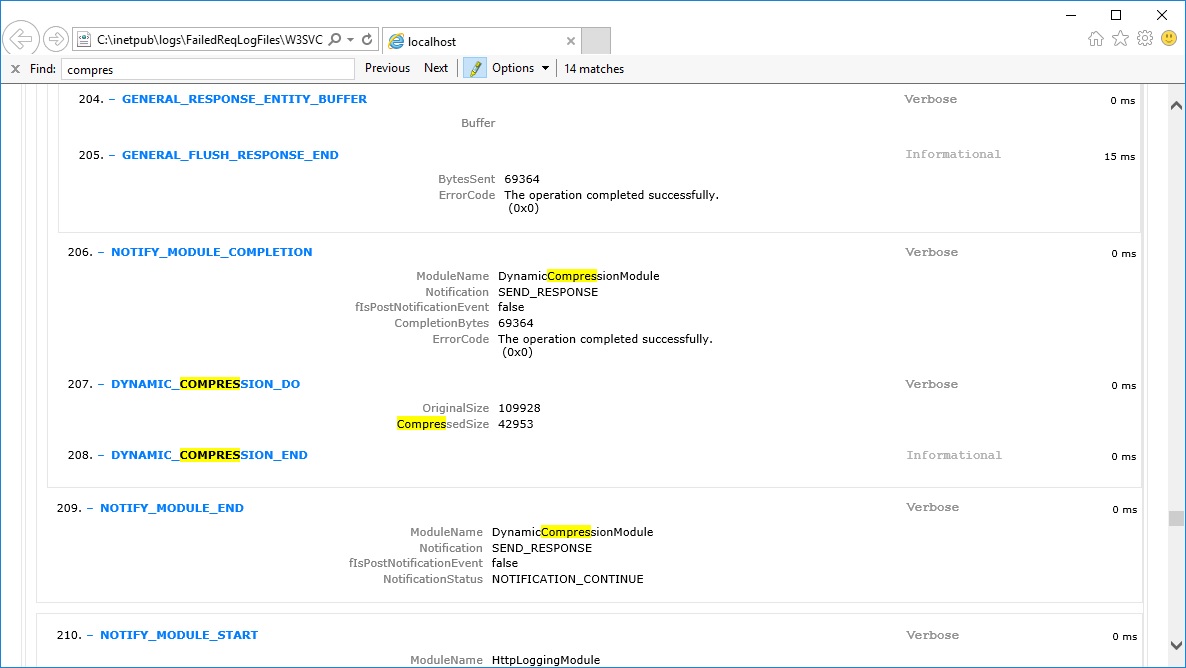
Task: Collapse event 210 using its dash toggle
Action: (x=90, y=635)
